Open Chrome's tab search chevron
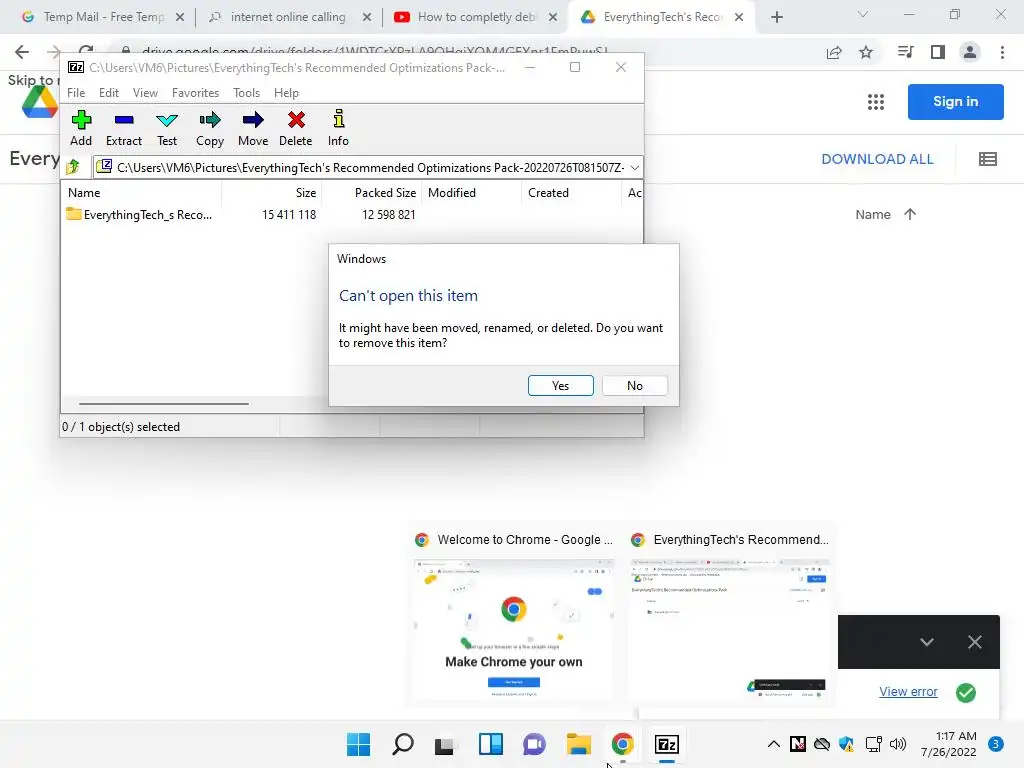The height and width of the screenshot is (768, 1024). [x=863, y=14]
